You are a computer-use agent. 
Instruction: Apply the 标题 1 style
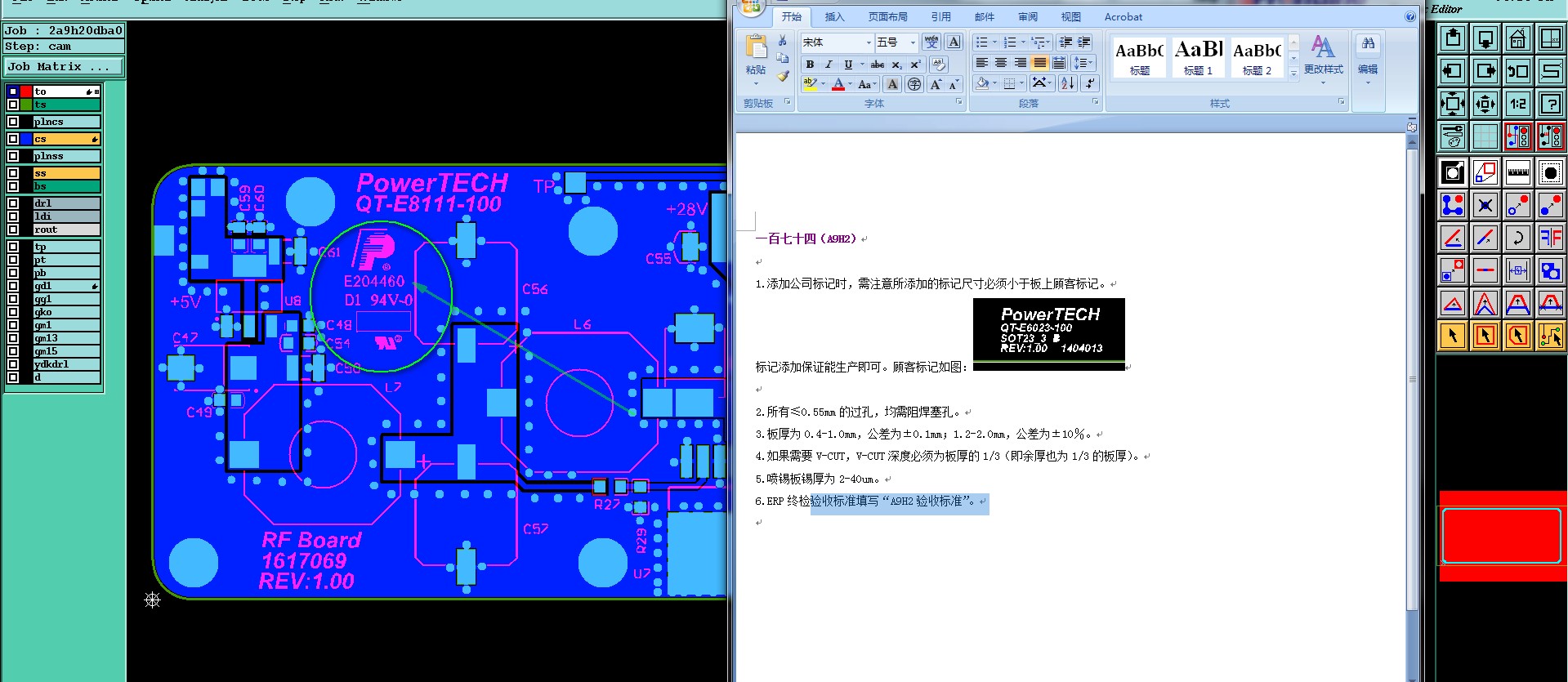click(x=1199, y=56)
